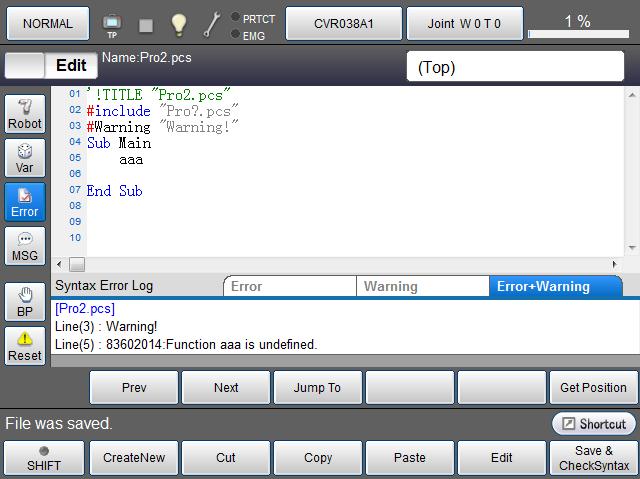
Task: Click the BP breakpoint hand icon
Action: point(25,302)
